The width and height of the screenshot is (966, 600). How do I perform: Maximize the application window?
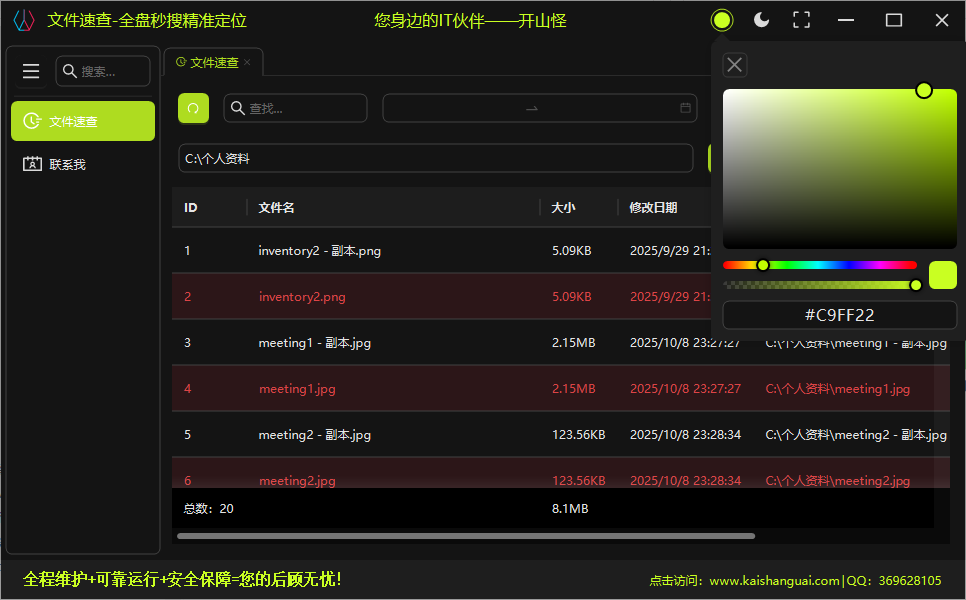pyautogui.click(x=893, y=20)
